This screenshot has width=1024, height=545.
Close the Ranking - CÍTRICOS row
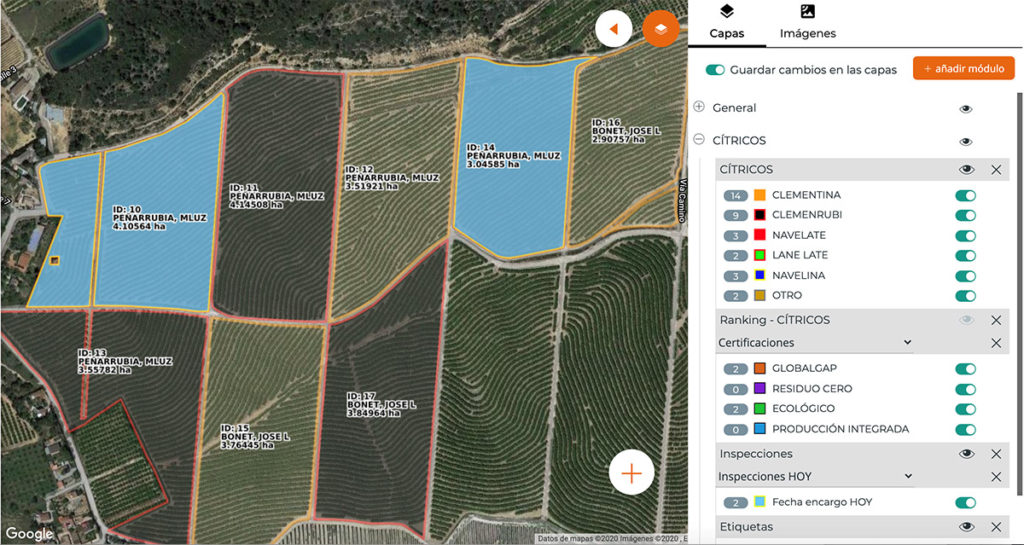[x=996, y=320]
